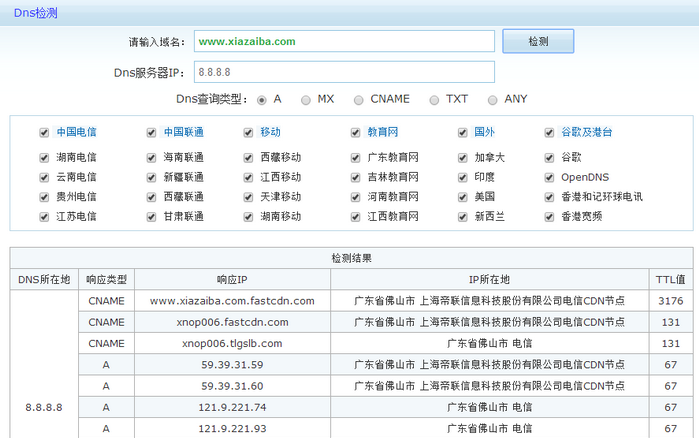699x438 pixels.
Task: Select the TXT query type radio button
Action: 434,100
